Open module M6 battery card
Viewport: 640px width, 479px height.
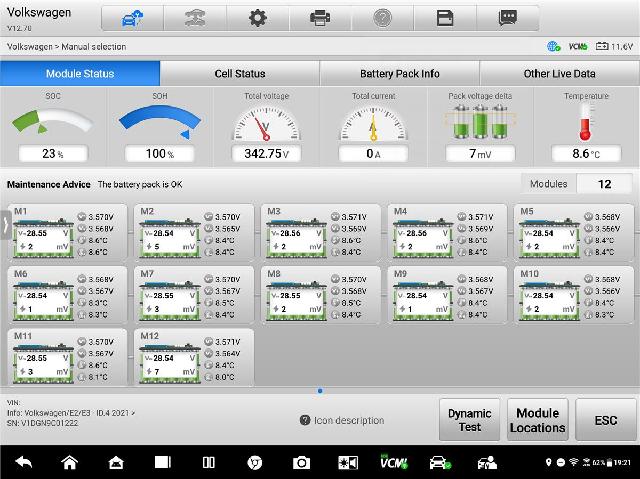[x=67, y=295]
